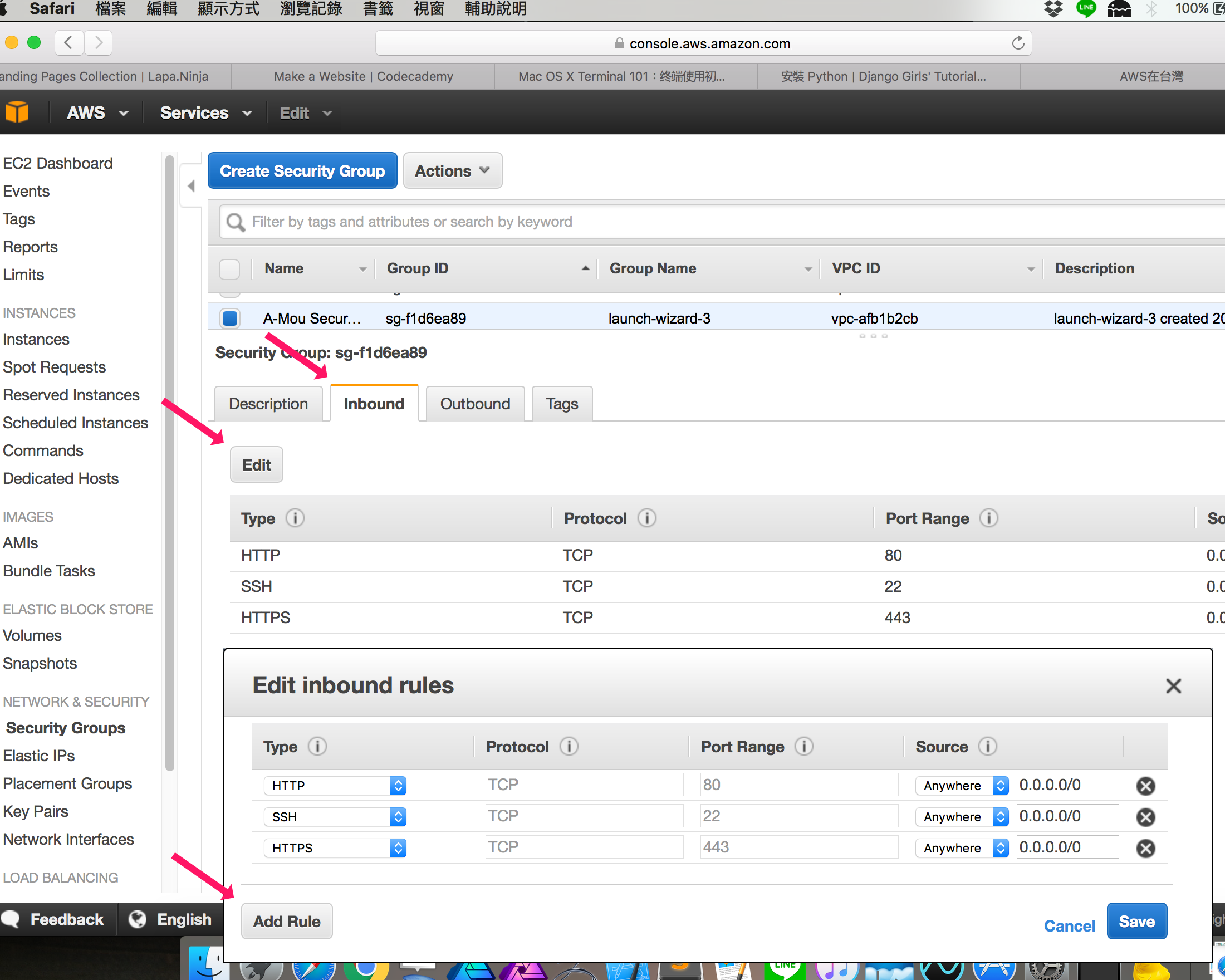Click the Edit button under Inbound tab

[x=256, y=465]
